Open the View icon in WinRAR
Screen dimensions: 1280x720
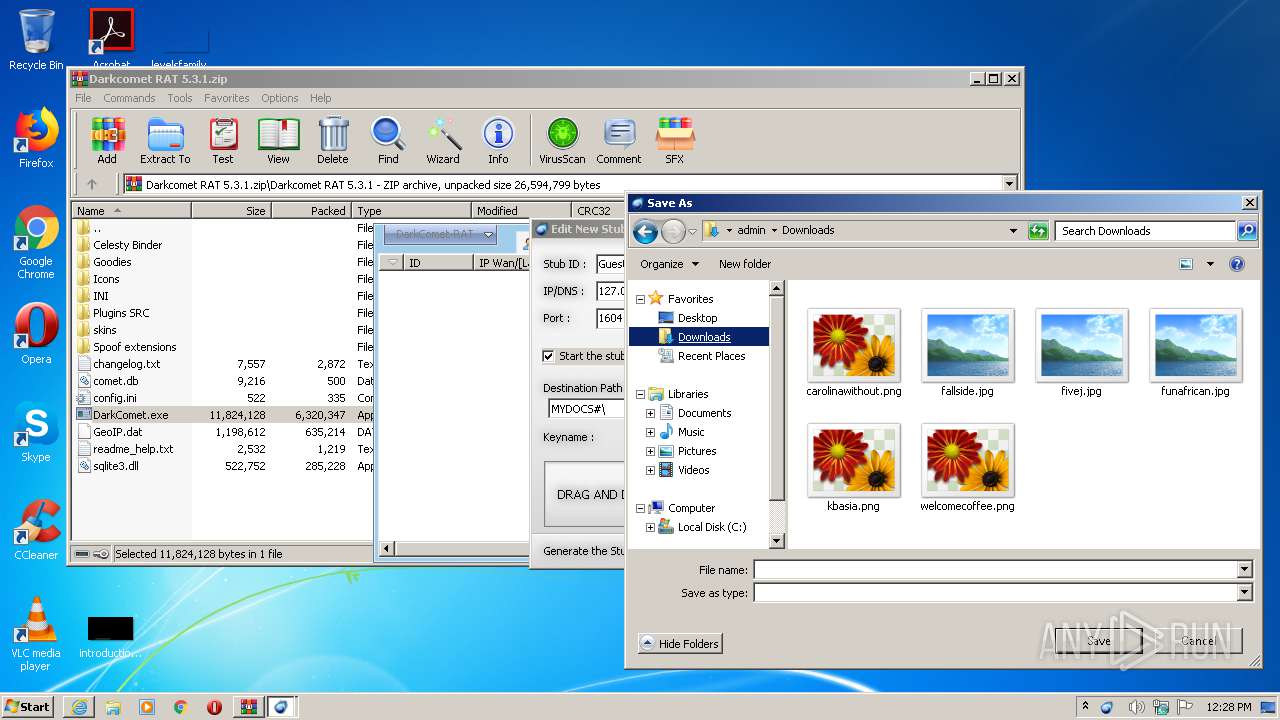tap(278, 141)
